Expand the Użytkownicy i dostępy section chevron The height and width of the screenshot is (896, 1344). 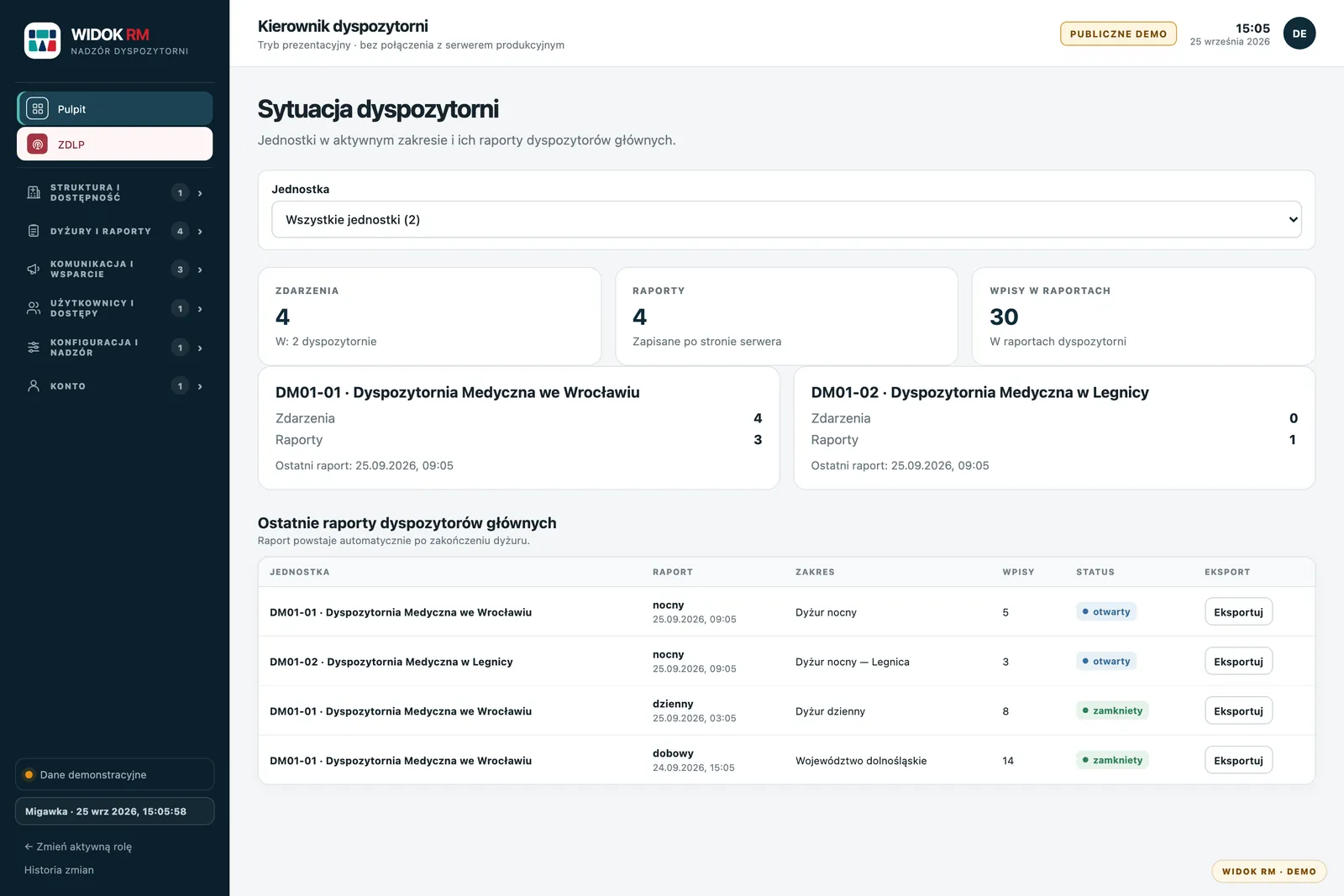(x=200, y=309)
